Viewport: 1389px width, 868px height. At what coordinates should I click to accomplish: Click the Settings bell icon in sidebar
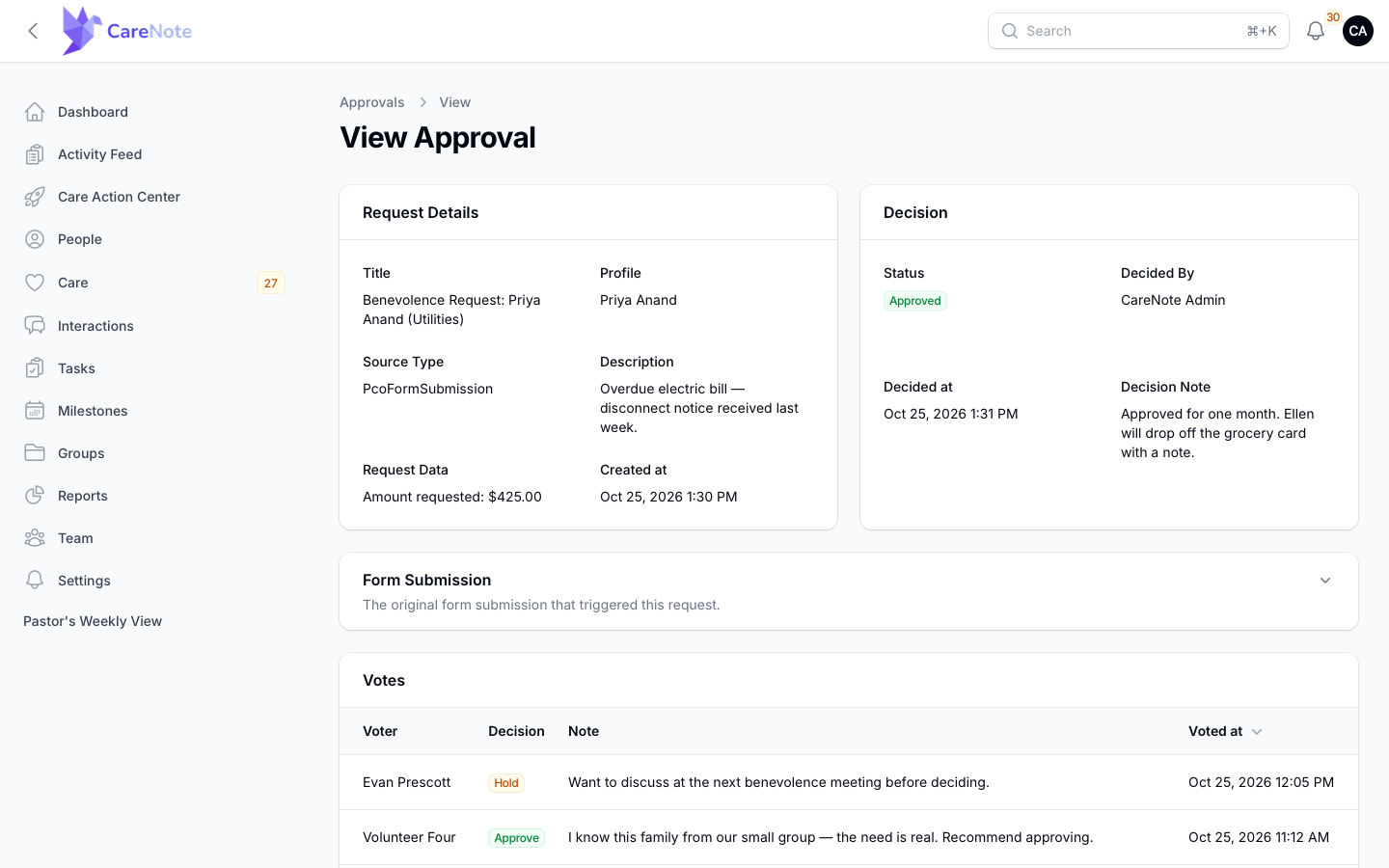tap(35, 581)
